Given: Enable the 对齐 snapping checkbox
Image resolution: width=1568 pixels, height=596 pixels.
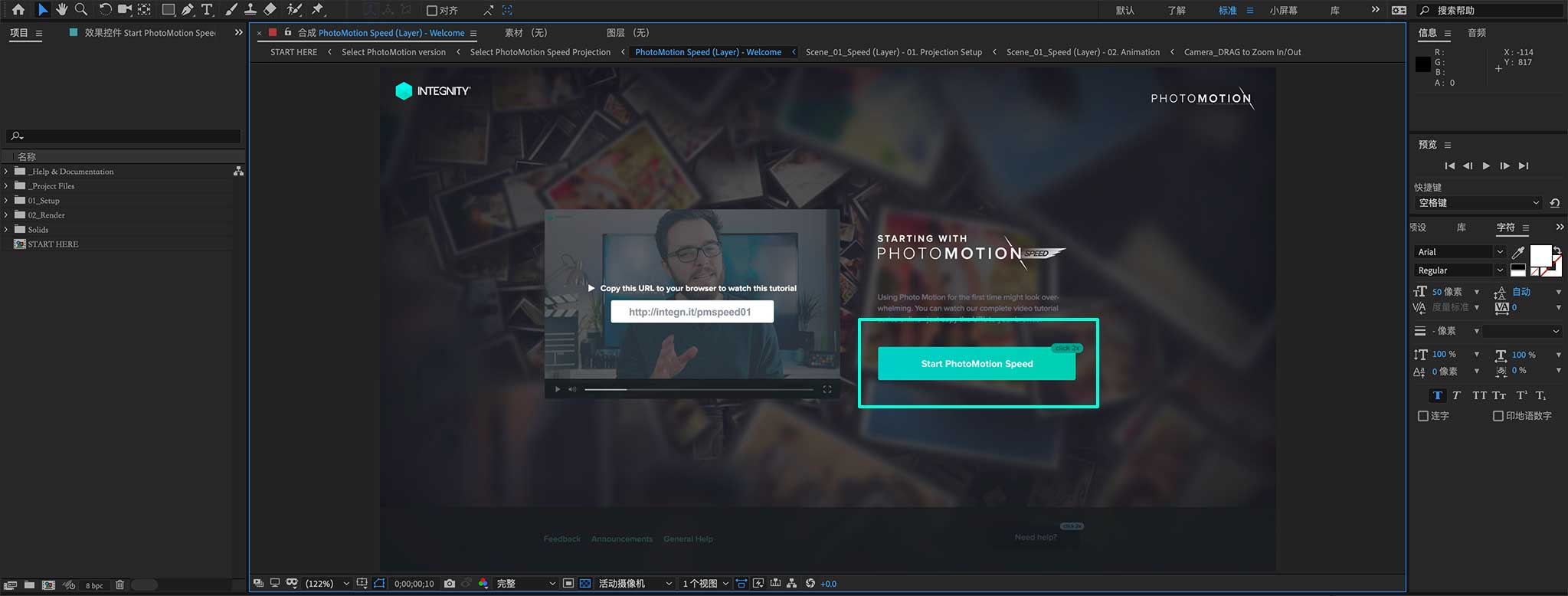Looking at the screenshot, I should (x=431, y=11).
